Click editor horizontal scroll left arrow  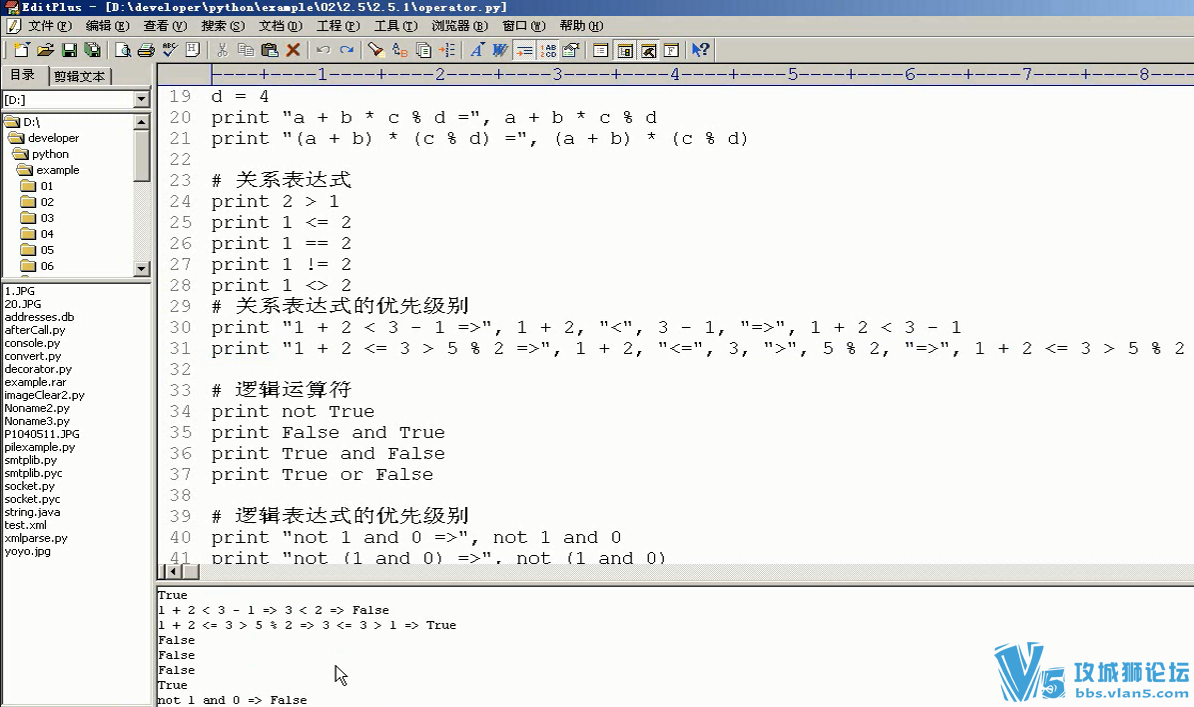[173, 571]
